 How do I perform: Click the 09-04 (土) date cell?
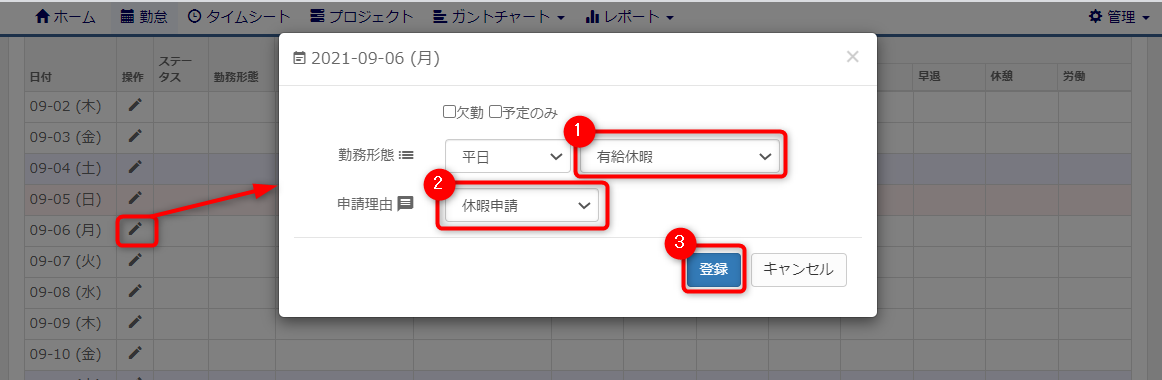click(x=70, y=168)
